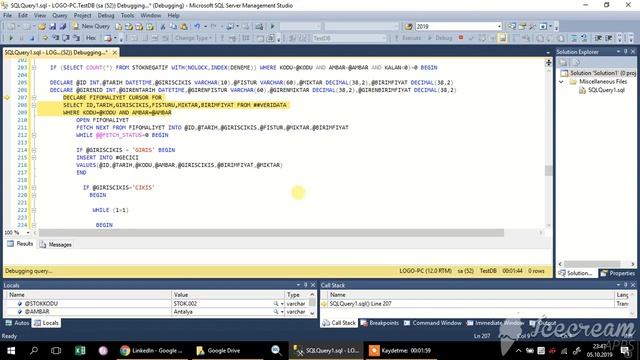Viewport: 640px width, 360px height.
Task: Switch to Command Window tab
Action: (432, 323)
